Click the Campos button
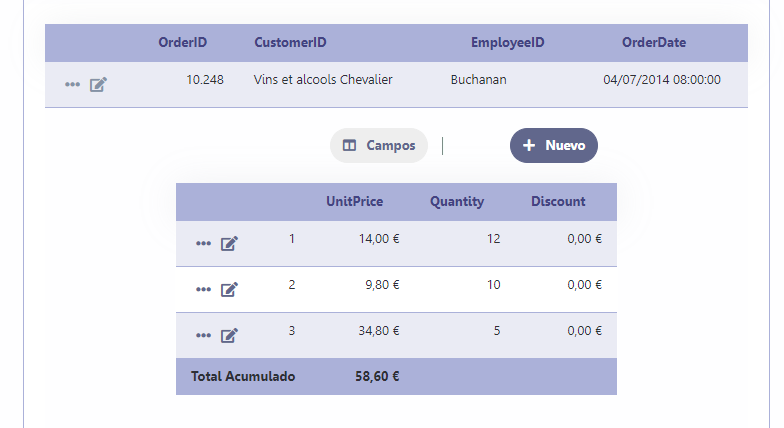Viewport: 784px width, 428px height. (x=379, y=145)
